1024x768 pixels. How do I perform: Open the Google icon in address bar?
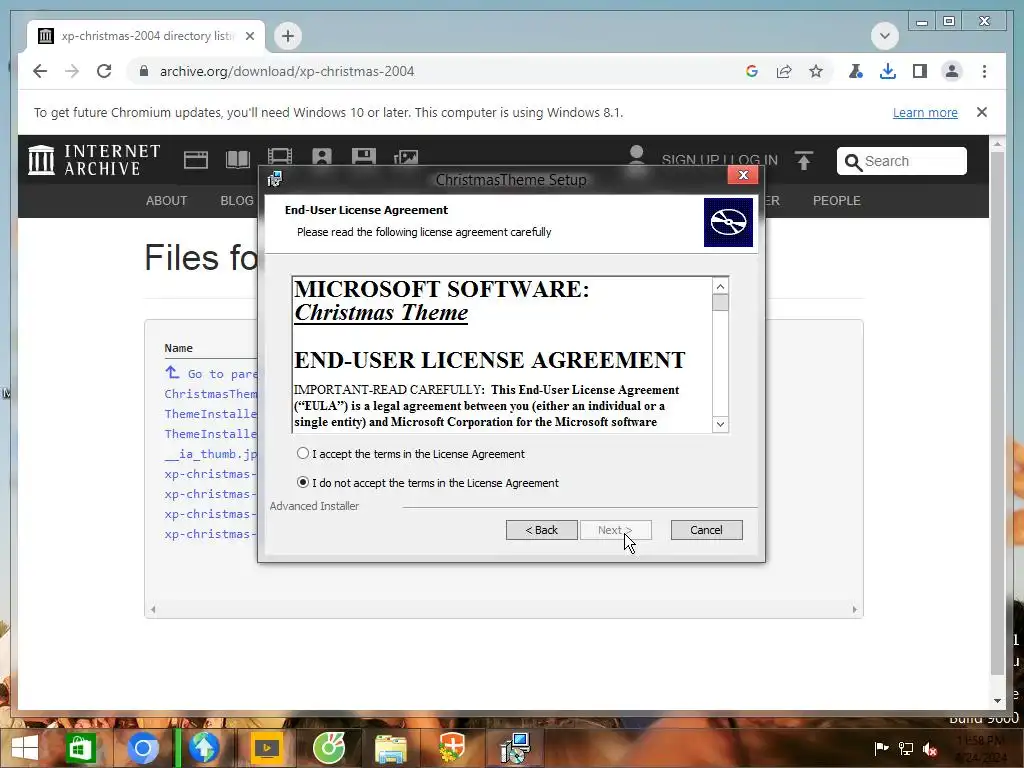click(752, 71)
